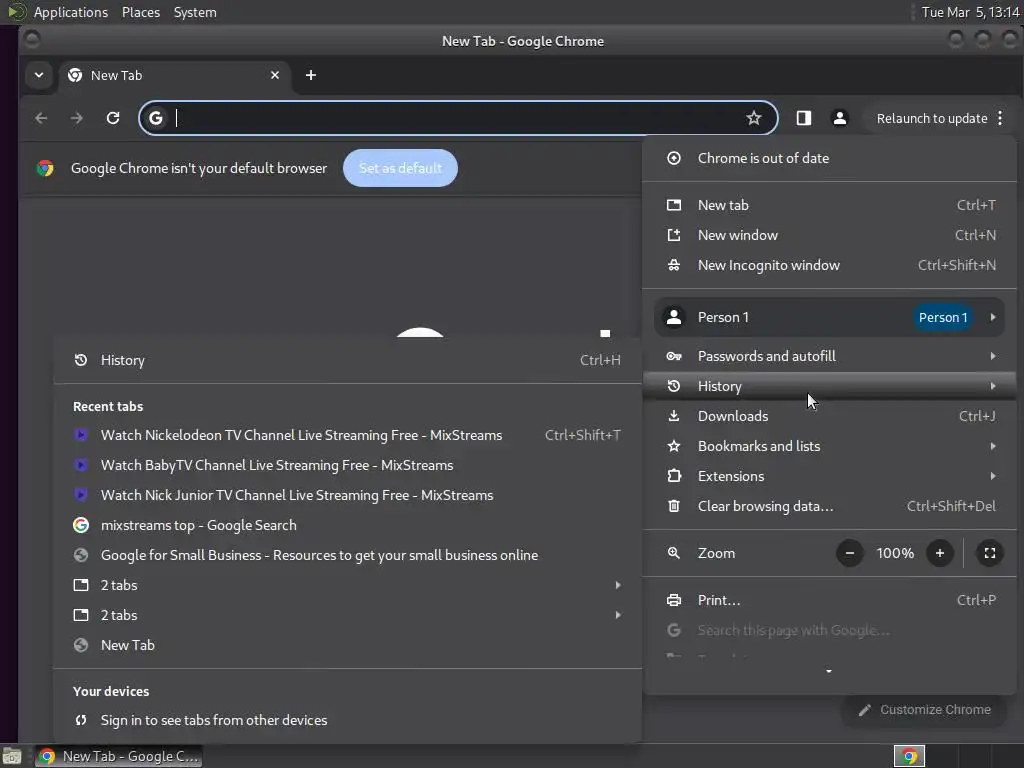Choose Print from the menu
The image size is (1024, 768).
pos(829,600)
